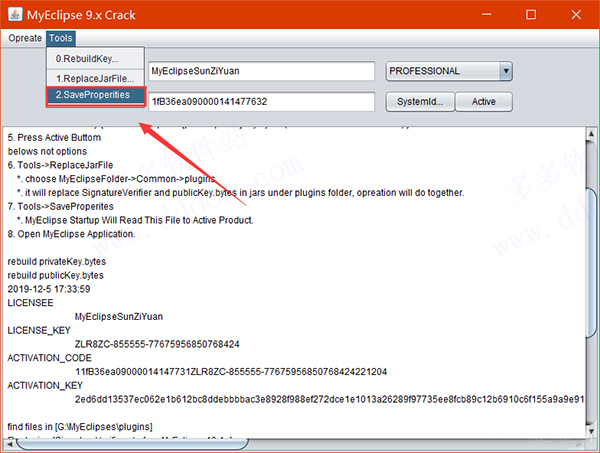Focus the system ID field 1fB36ea090000141477632

coord(261,102)
